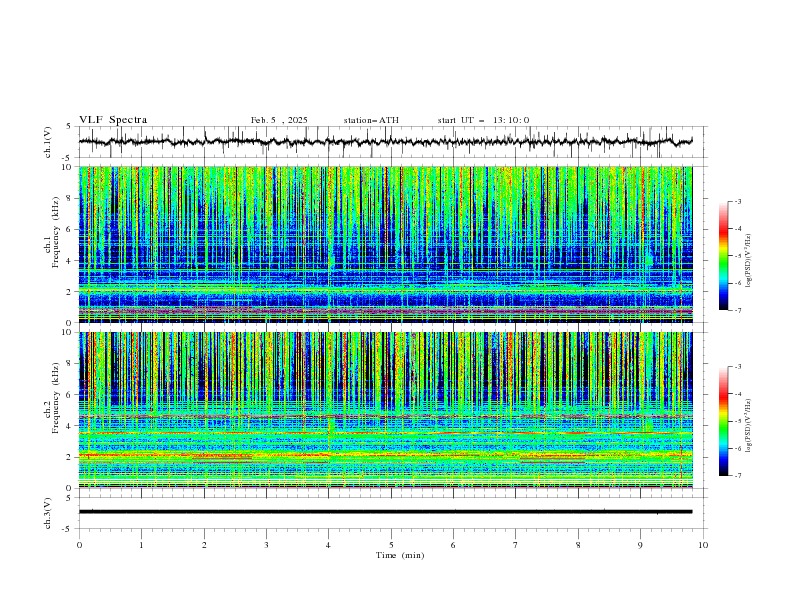Image resolution: width=792 pixels, height=612 pixels.
Task: Click the time axis tick label "5"
Action: pos(391,545)
